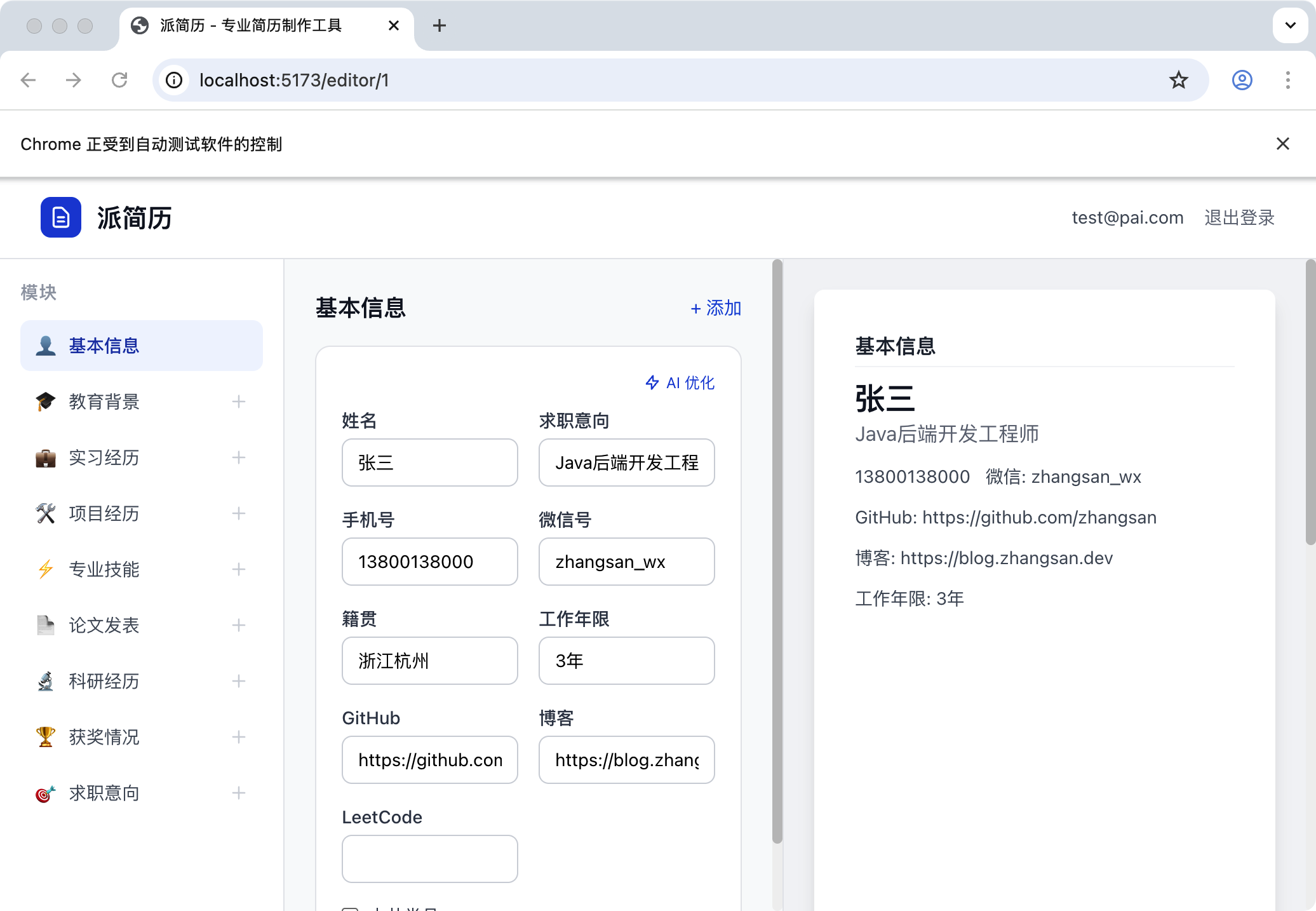Switch to the 论文发表 module
Viewport: 1316px width, 911px height.
(x=104, y=625)
